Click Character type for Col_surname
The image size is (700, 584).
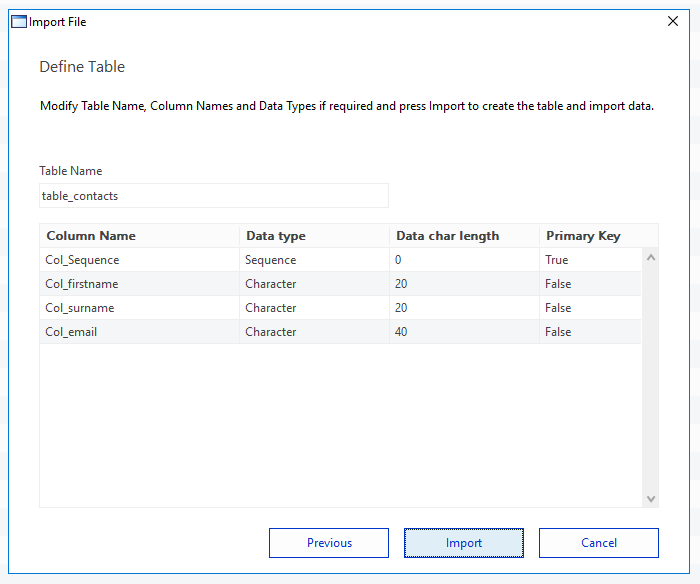pyautogui.click(x=314, y=308)
